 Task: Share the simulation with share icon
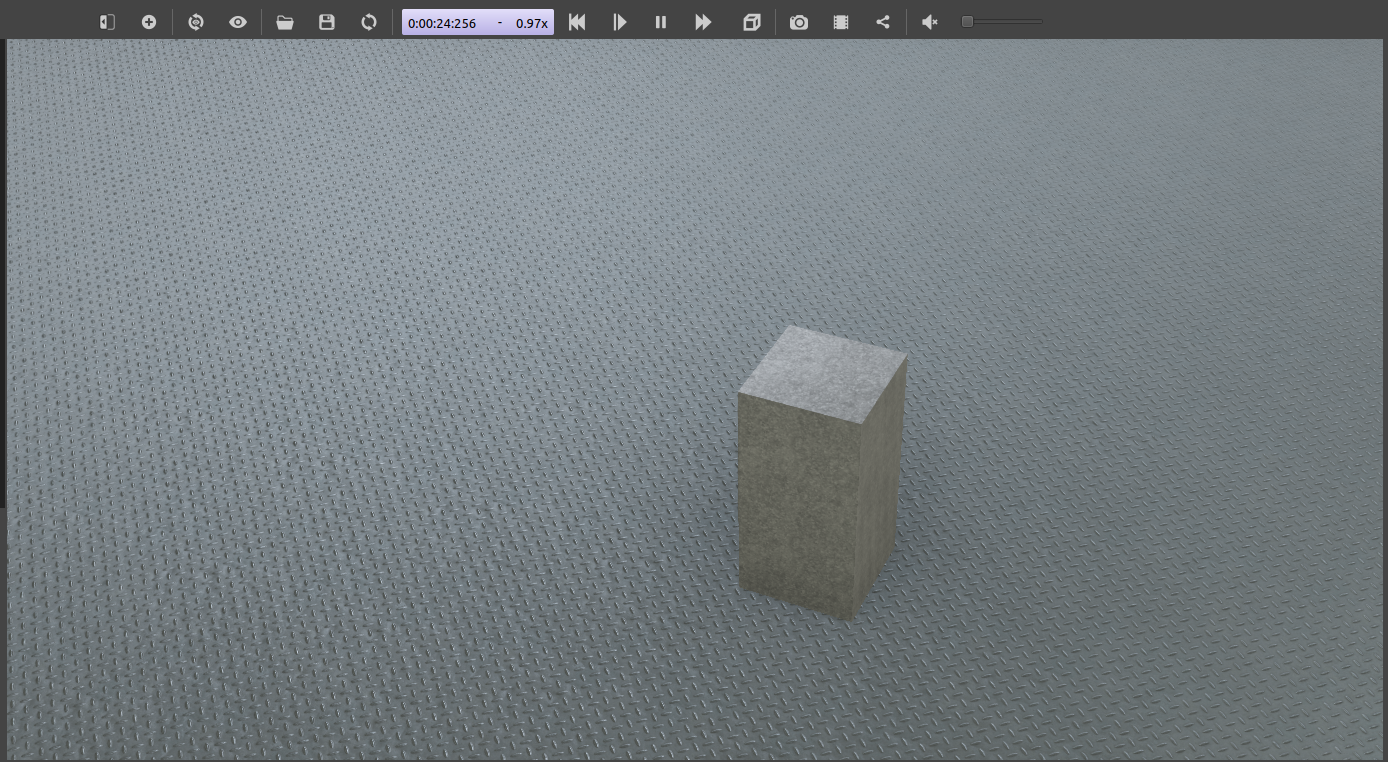click(883, 22)
